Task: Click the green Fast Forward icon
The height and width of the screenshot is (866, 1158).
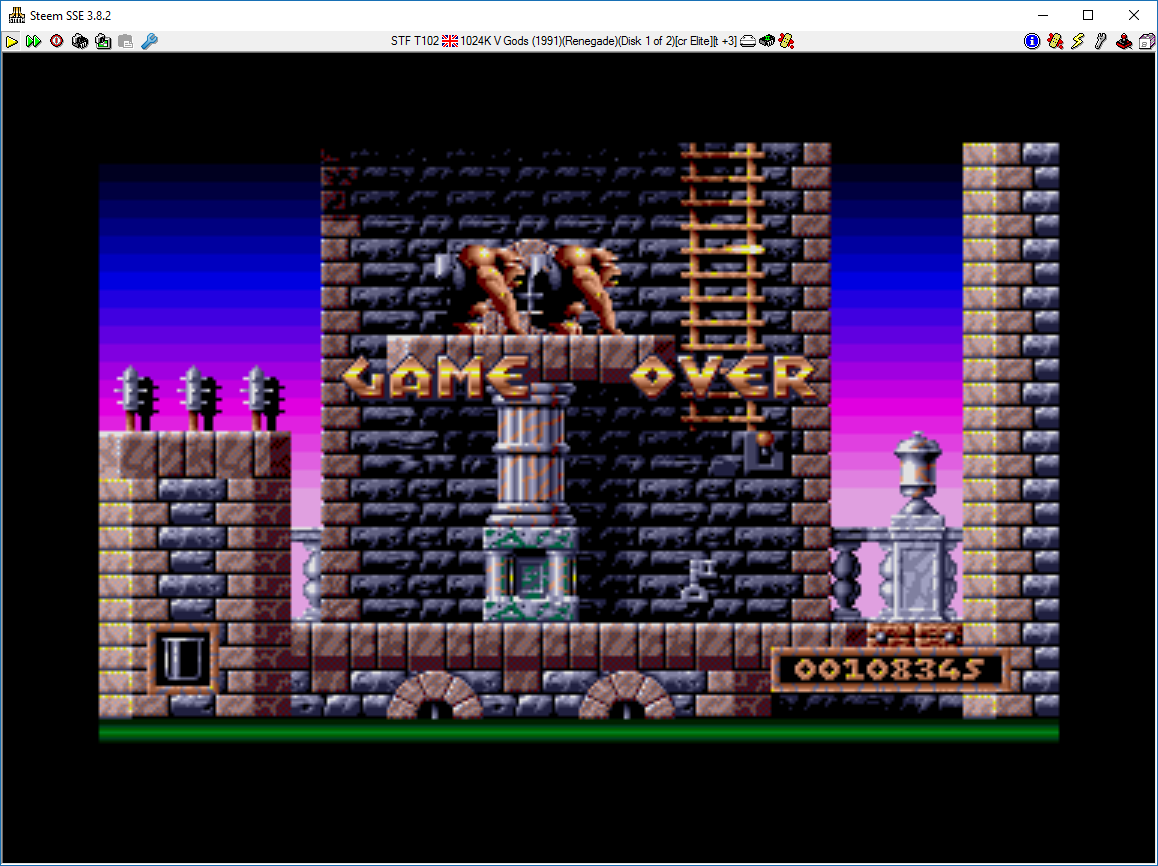Action: point(34,41)
